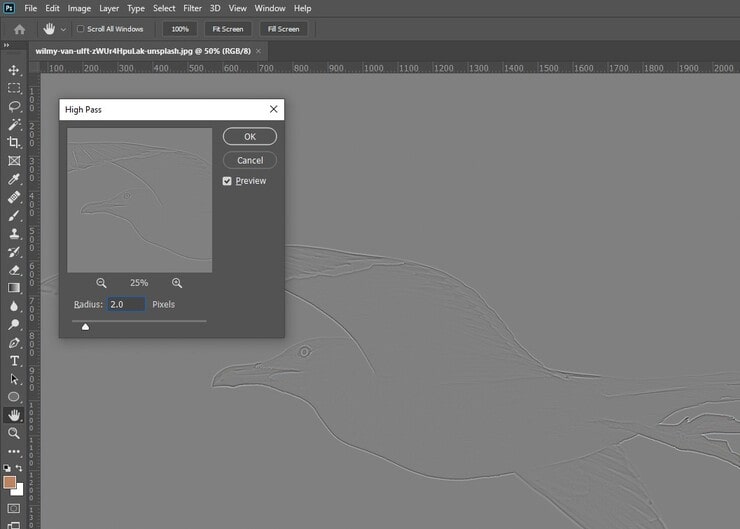
Task: Open the Help menu
Action: point(303,8)
